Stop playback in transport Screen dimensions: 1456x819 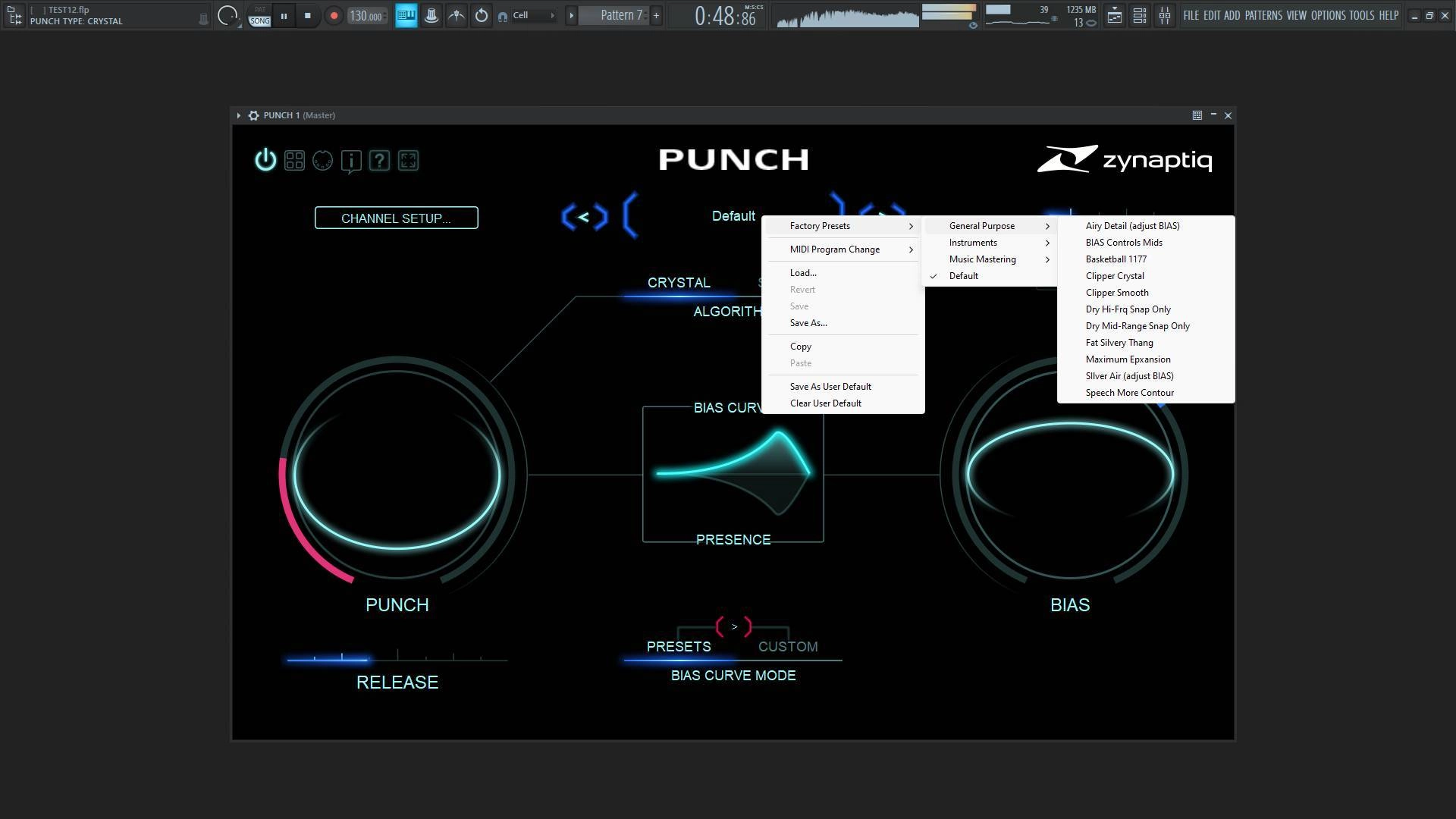[307, 15]
